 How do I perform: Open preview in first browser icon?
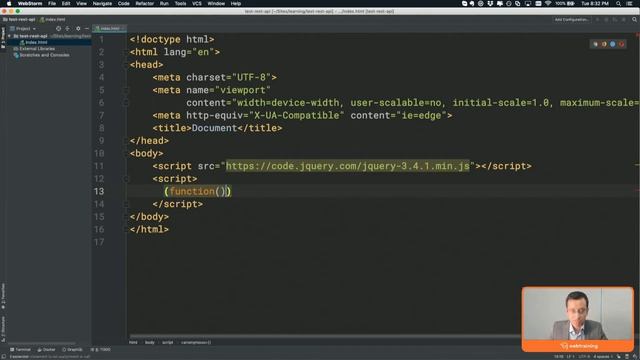tap(595, 44)
